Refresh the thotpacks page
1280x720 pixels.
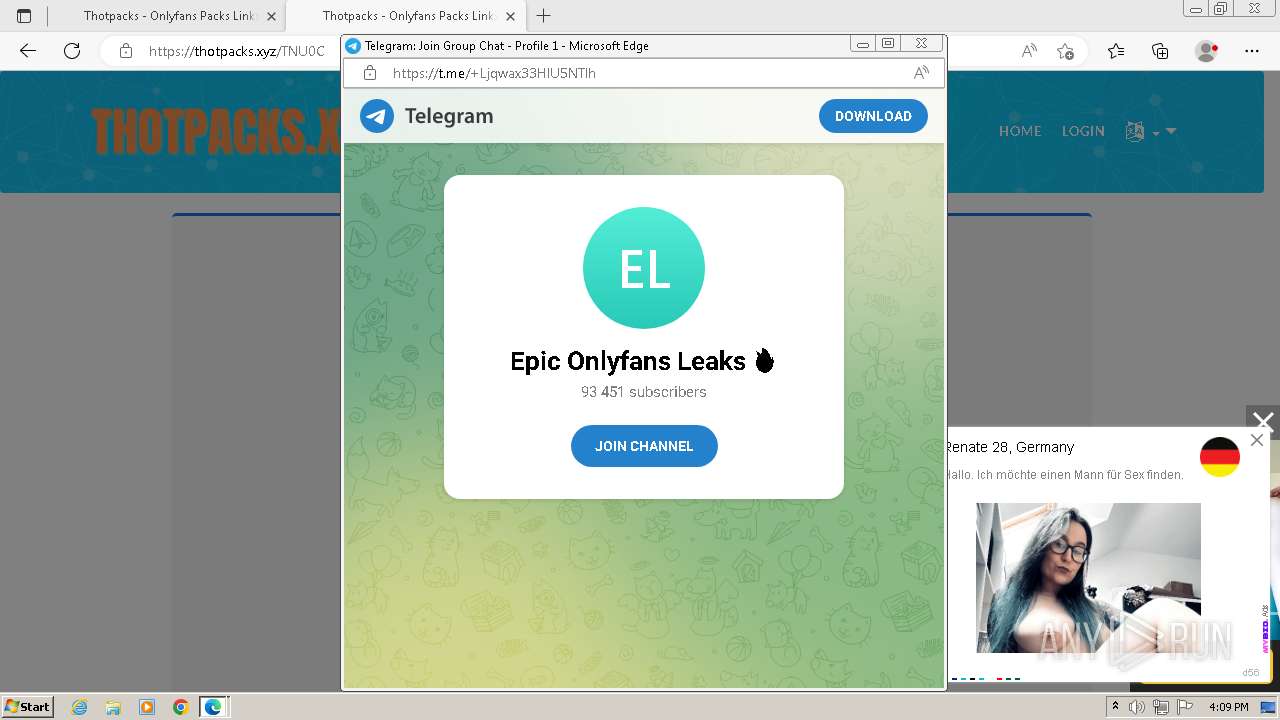click(x=72, y=51)
